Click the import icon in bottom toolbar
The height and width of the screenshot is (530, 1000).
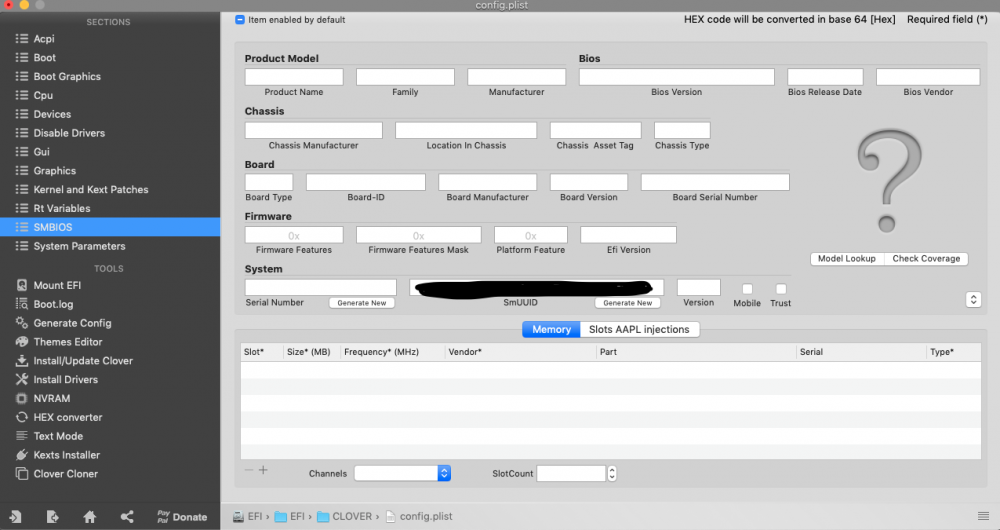[x=15, y=517]
